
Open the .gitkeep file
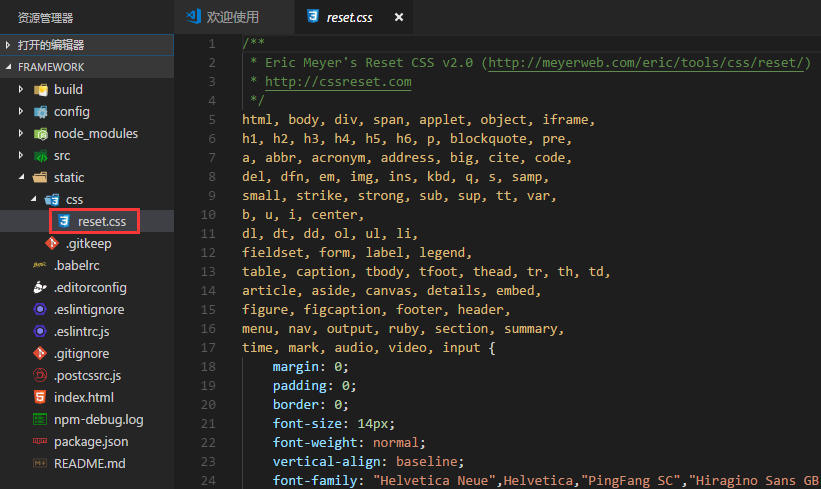88,243
